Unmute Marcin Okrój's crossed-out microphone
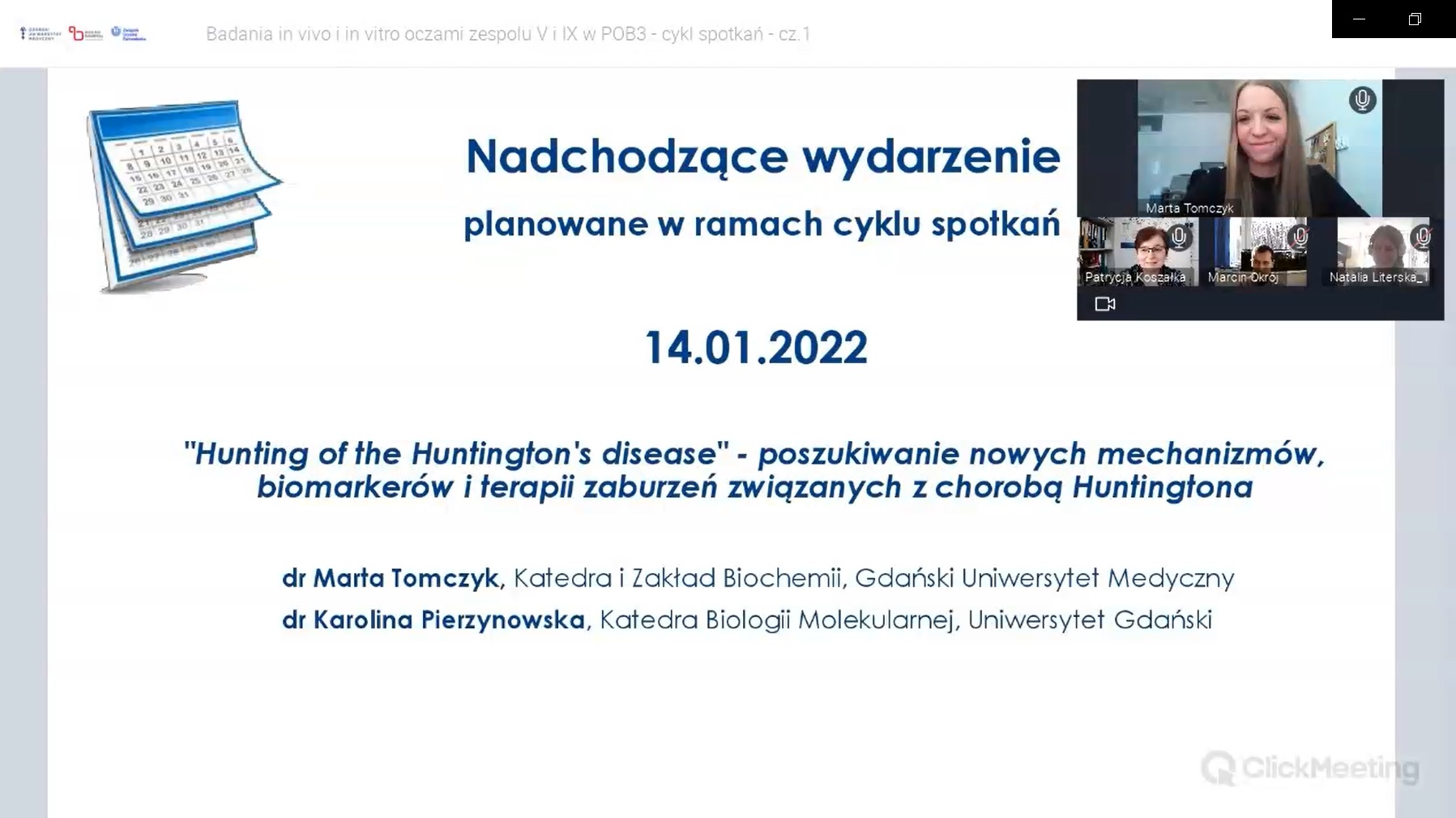The width and height of the screenshot is (1456, 818). 1300,237
